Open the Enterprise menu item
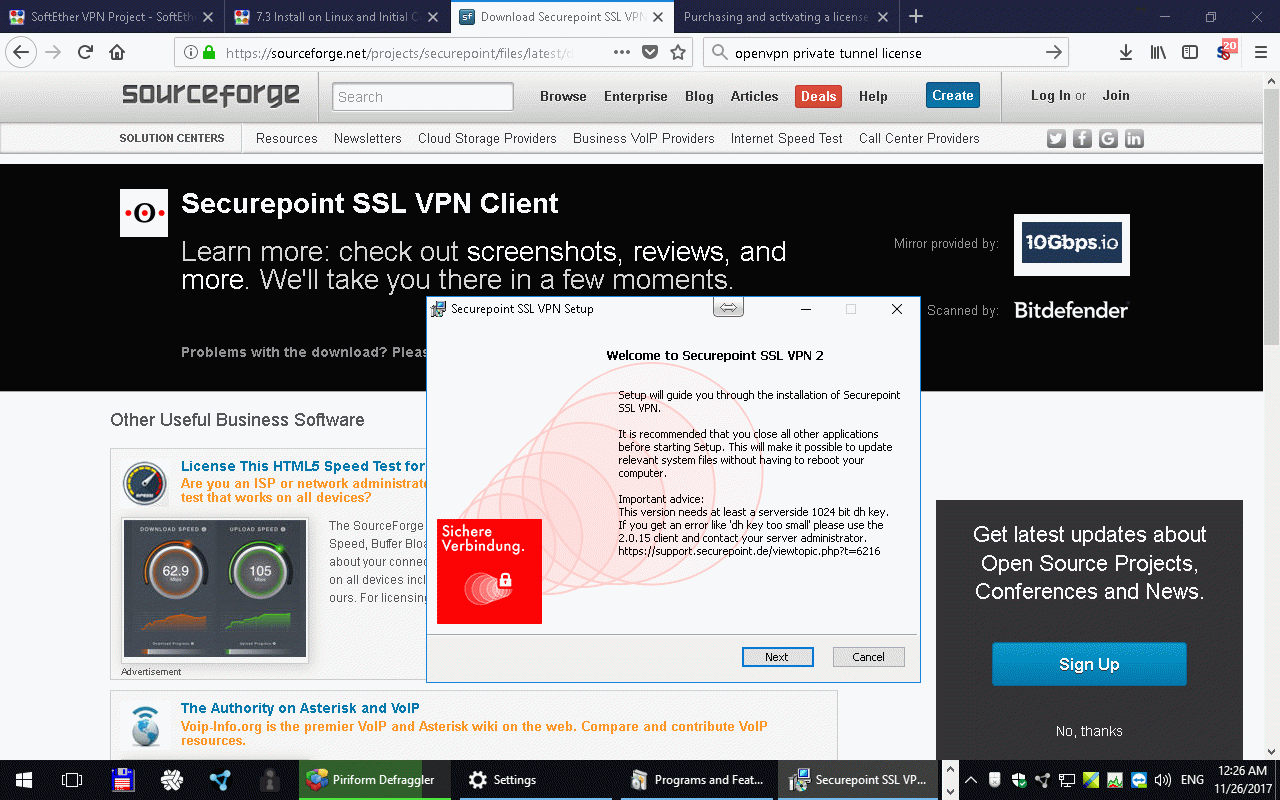 (x=635, y=96)
